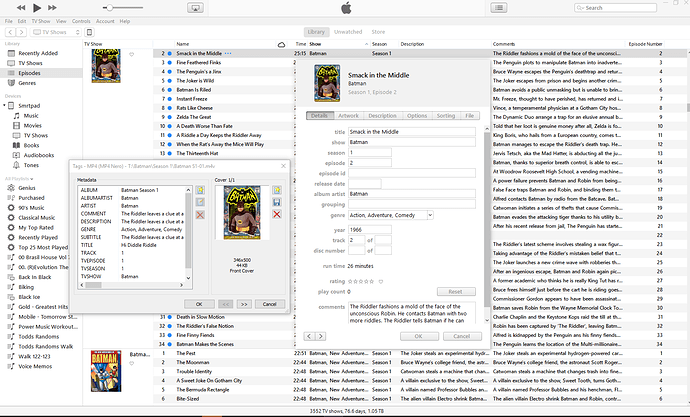This screenshot has width=690, height=417.
Task: Switch to the Library tab
Action: (x=316, y=32)
